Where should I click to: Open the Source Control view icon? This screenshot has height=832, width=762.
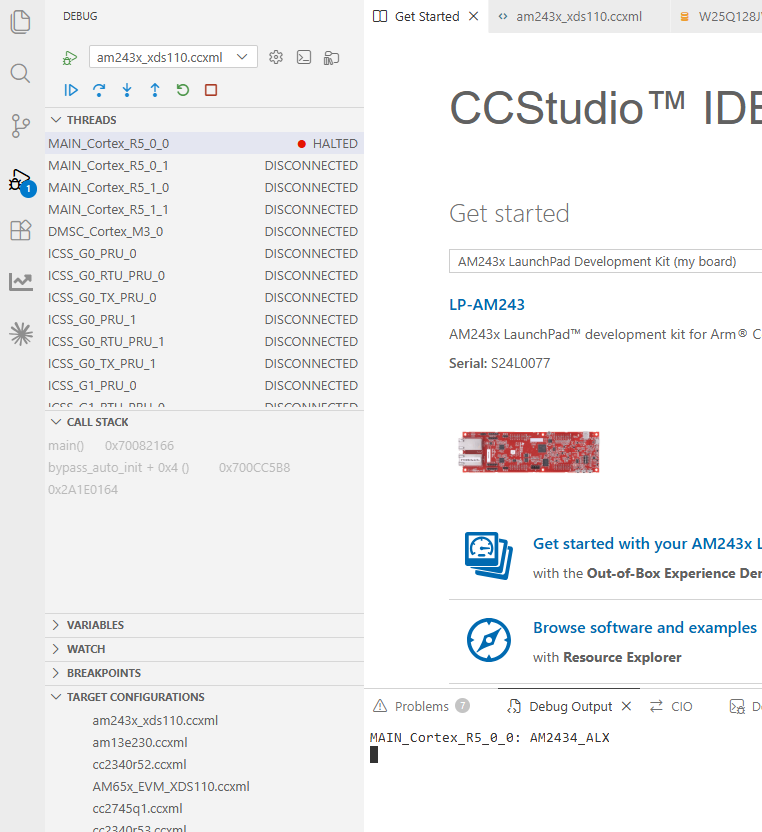point(21,126)
